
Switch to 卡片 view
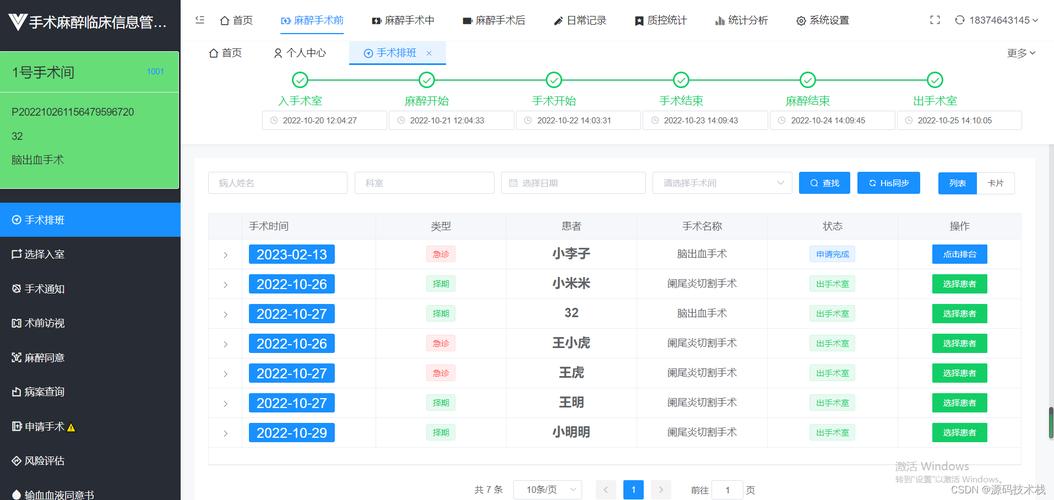point(996,183)
